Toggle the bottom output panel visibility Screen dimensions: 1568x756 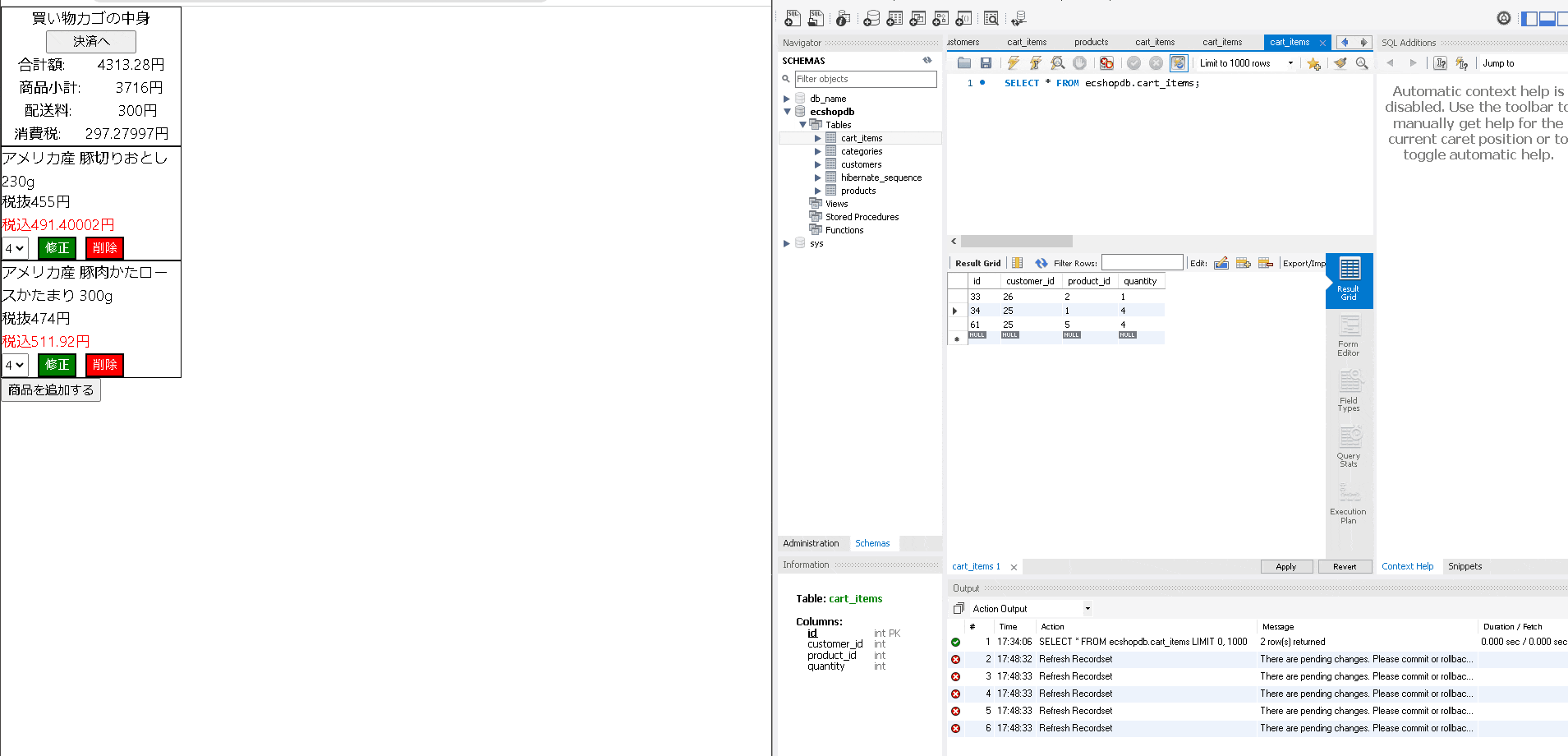(x=1547, y=18)
